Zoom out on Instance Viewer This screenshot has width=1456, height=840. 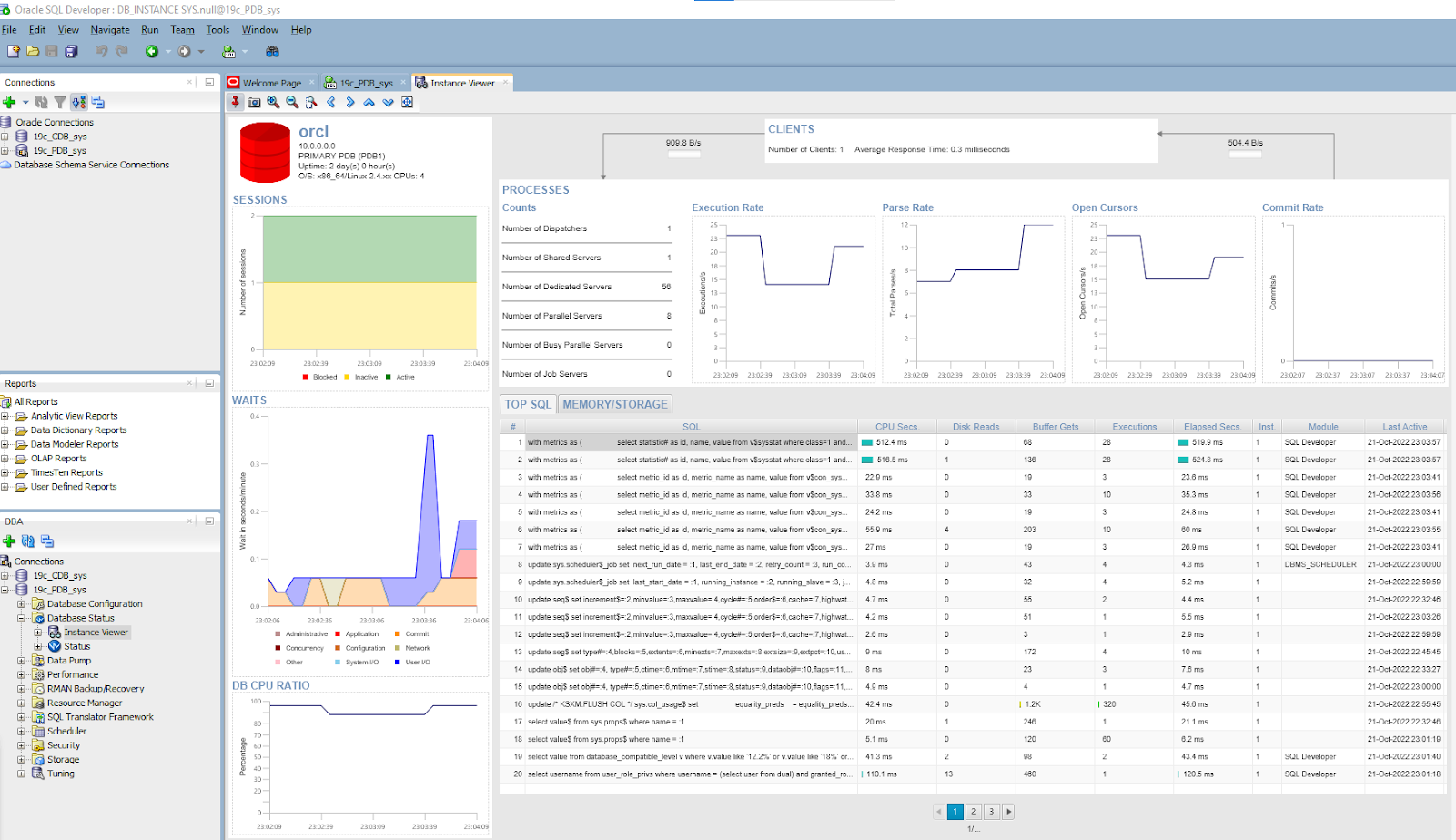(x=292, y=102)
